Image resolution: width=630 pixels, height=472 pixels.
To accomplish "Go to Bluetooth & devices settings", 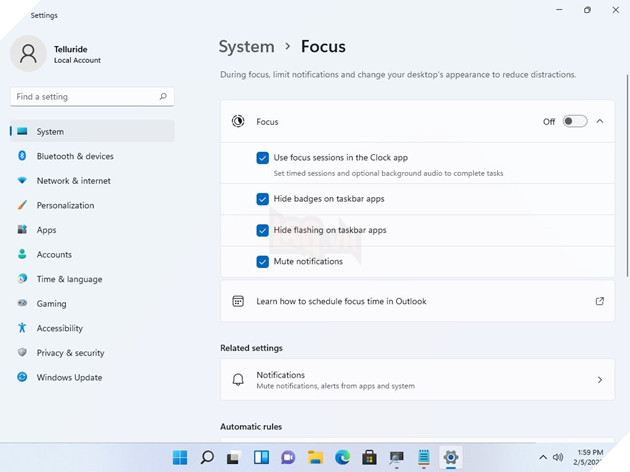I will (x=92, y=156).
